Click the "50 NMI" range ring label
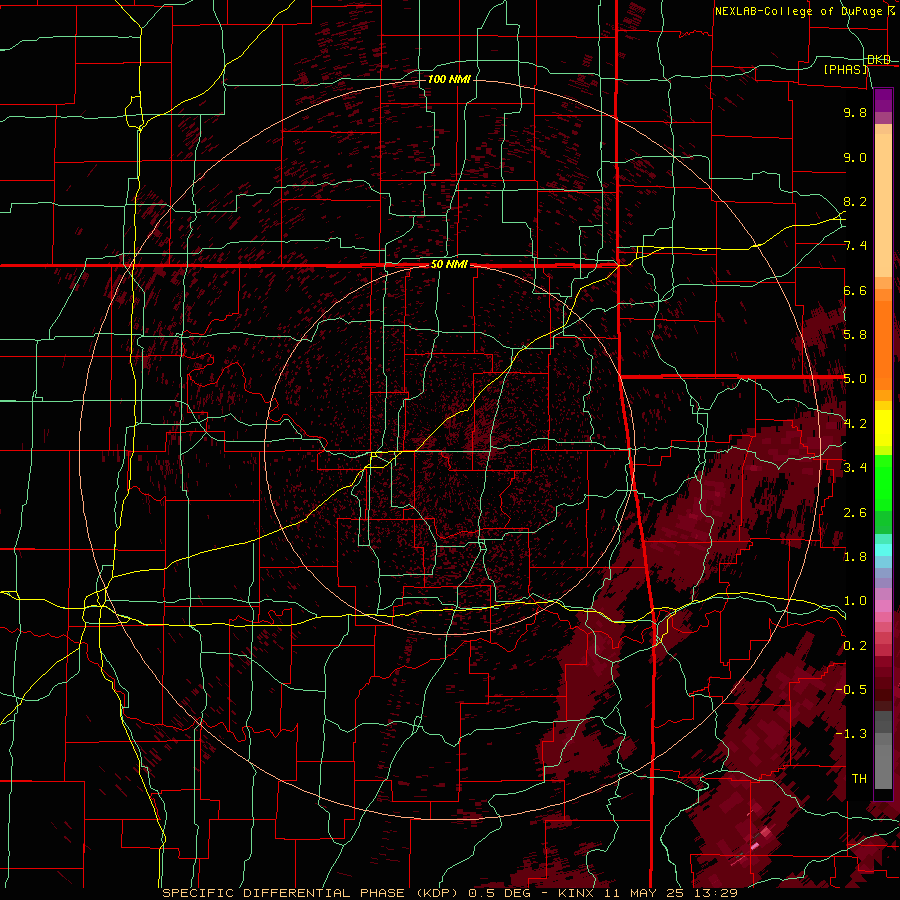This screenshot has width=900, height=900. click(449, 265)
